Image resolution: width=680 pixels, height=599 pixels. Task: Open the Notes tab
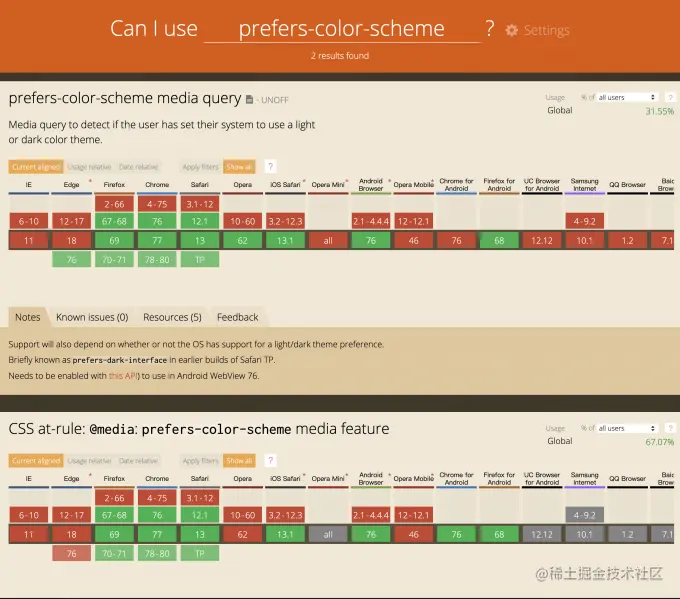(28, 317)
